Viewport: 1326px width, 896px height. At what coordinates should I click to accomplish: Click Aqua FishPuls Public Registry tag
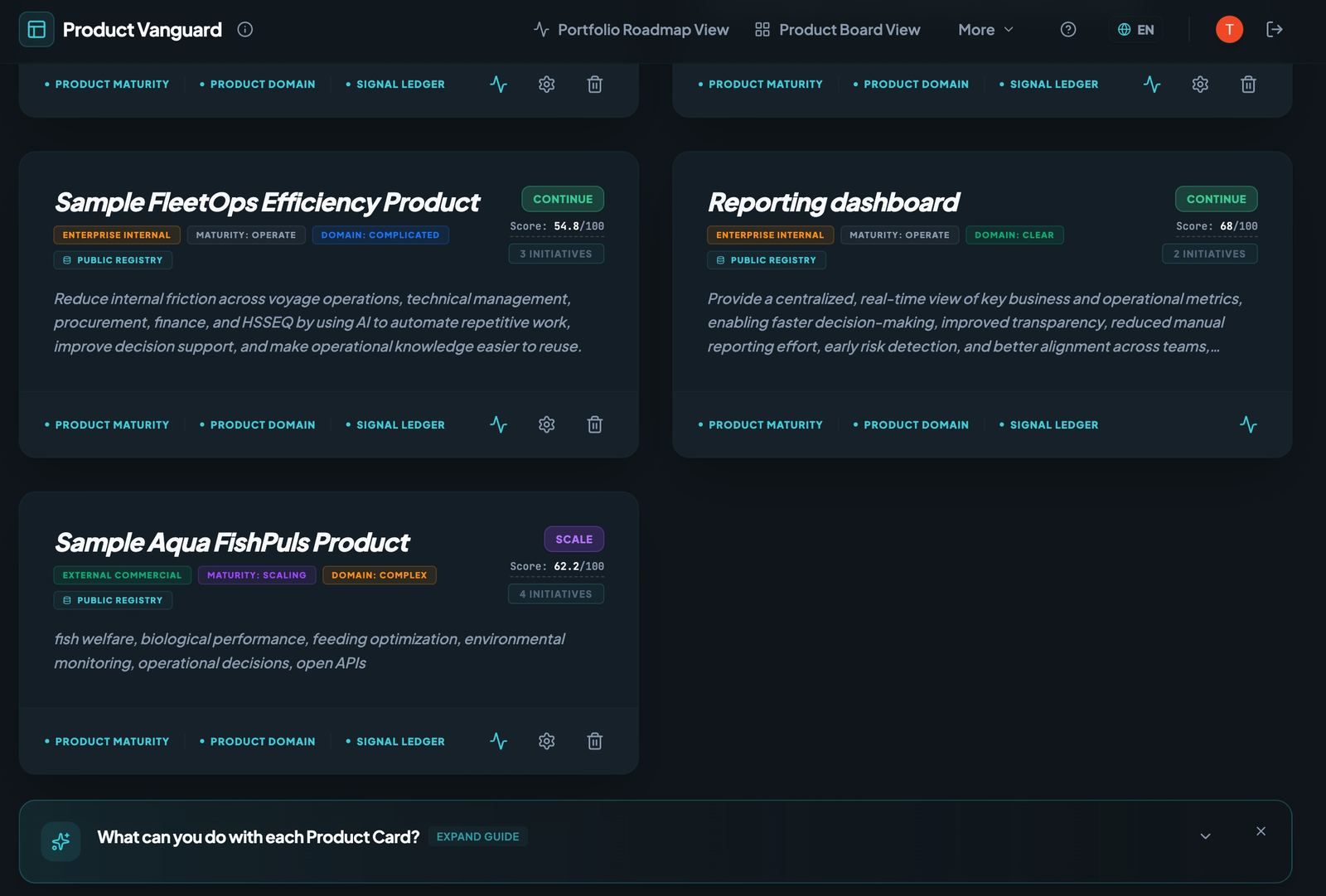click(x=114, y=600)
